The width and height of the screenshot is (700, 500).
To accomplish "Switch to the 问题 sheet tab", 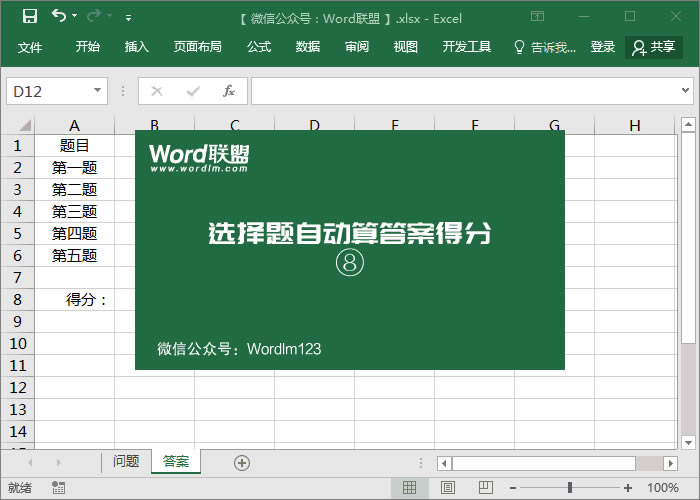I will tap(126, 462).
